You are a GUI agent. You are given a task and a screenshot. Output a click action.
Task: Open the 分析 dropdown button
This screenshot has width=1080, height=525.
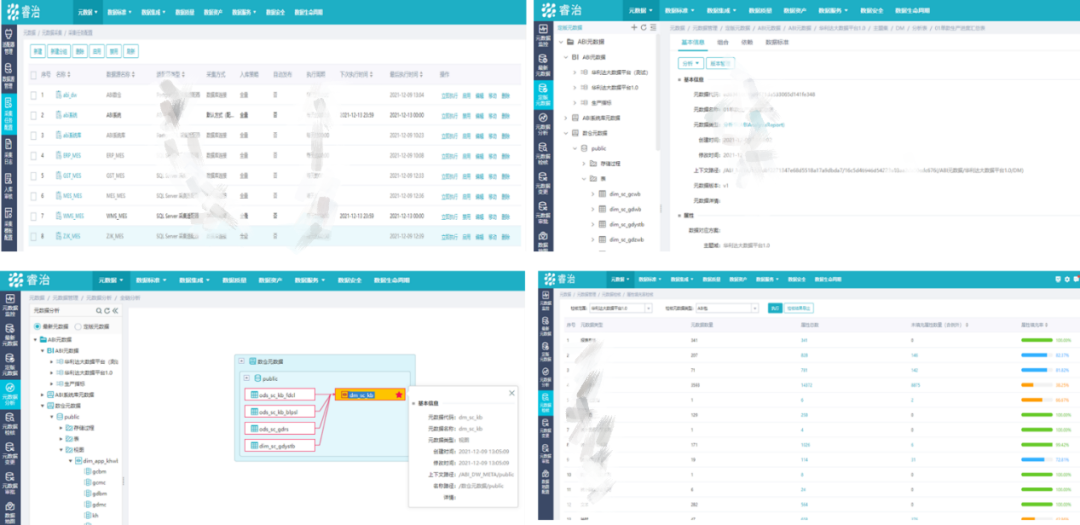pyautogui.click(x=692, y=62)
